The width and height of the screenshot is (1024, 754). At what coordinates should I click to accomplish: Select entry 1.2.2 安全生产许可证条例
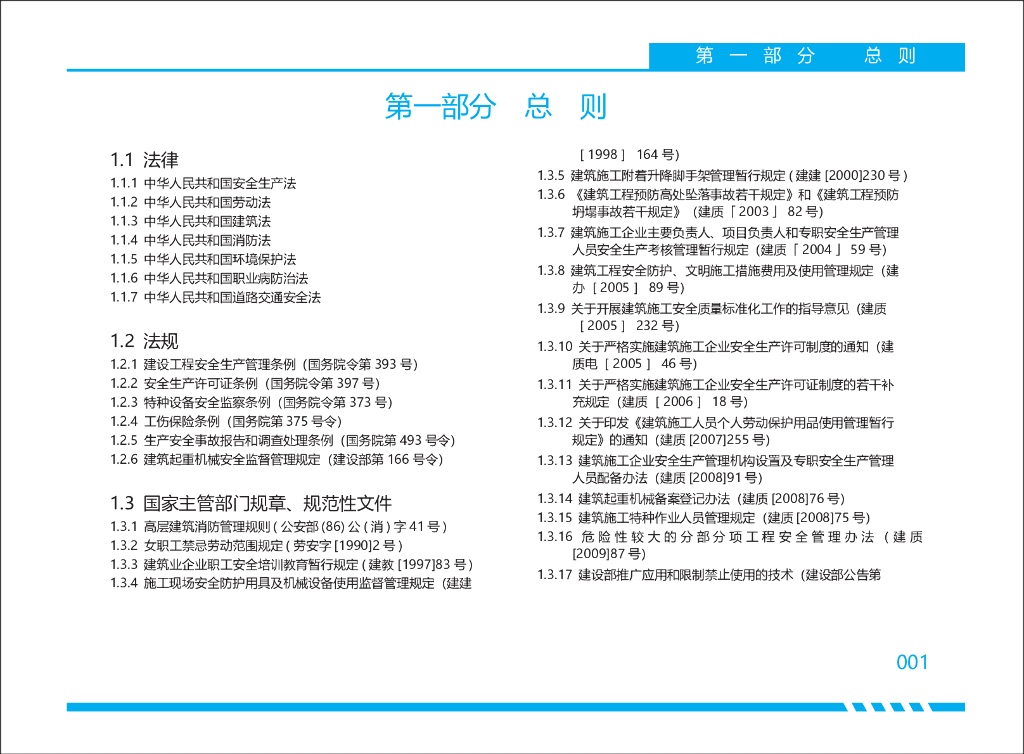tap(244, 384)
